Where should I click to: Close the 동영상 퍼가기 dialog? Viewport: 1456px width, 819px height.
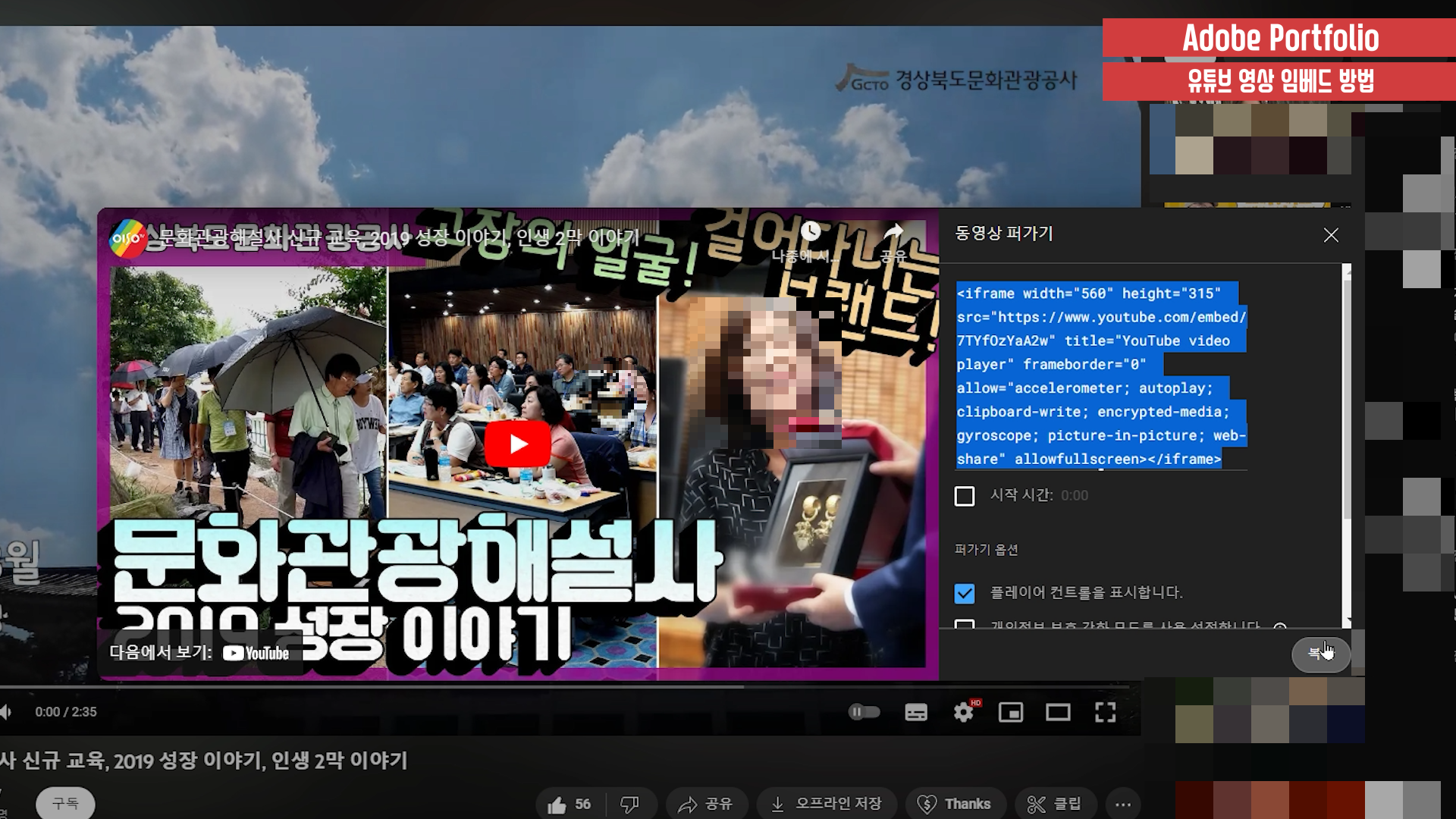click(1331, 235)
